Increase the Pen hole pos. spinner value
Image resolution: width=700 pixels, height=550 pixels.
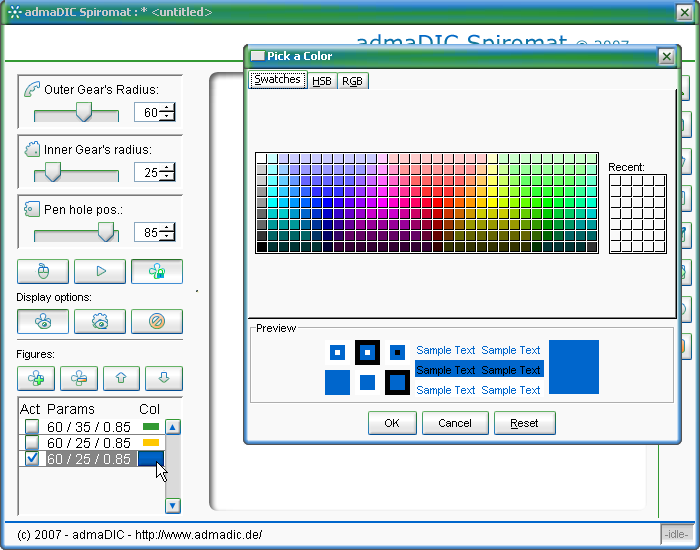[x=167, y=228]
